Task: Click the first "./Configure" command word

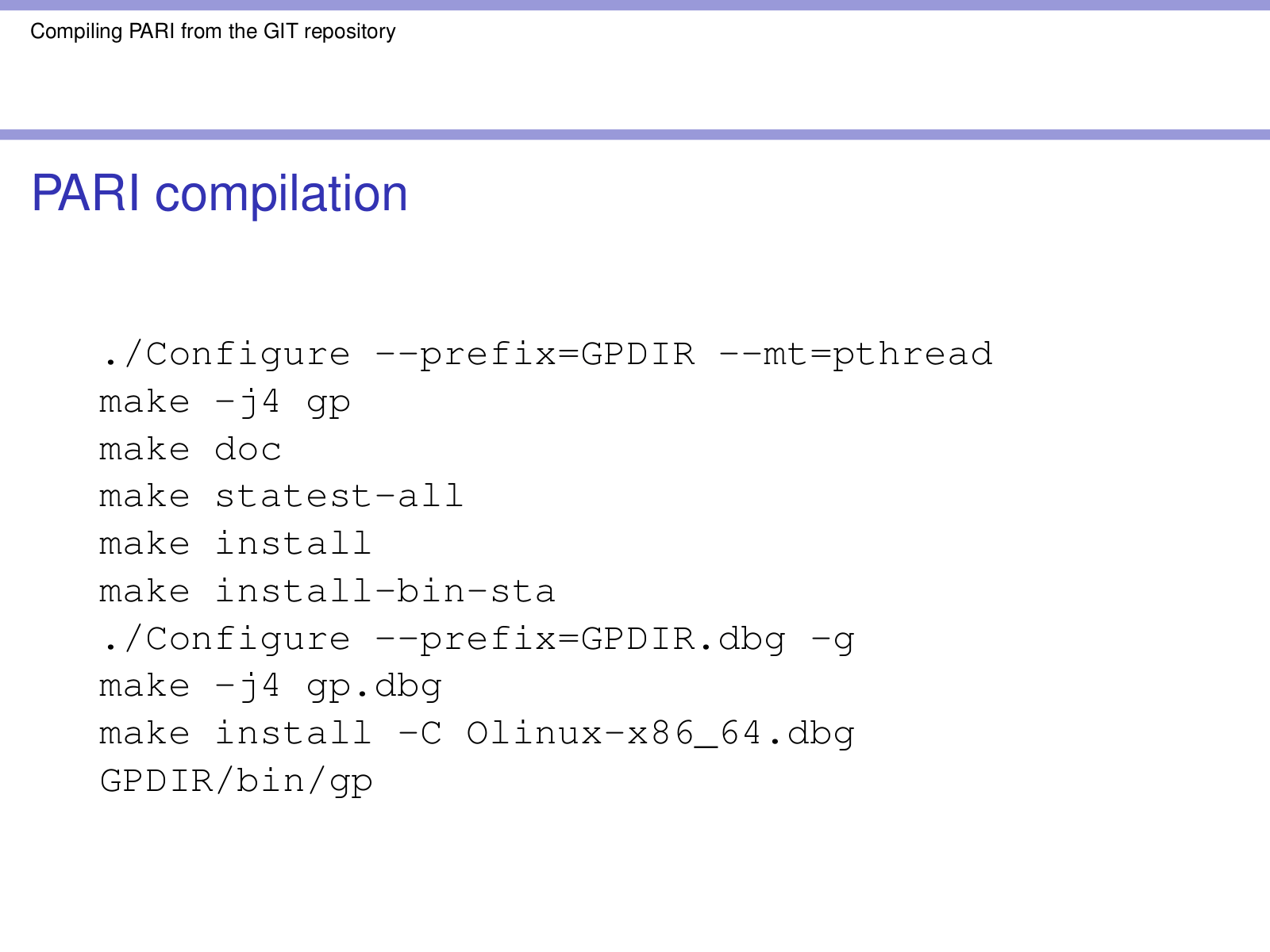Action: point(225,355)
